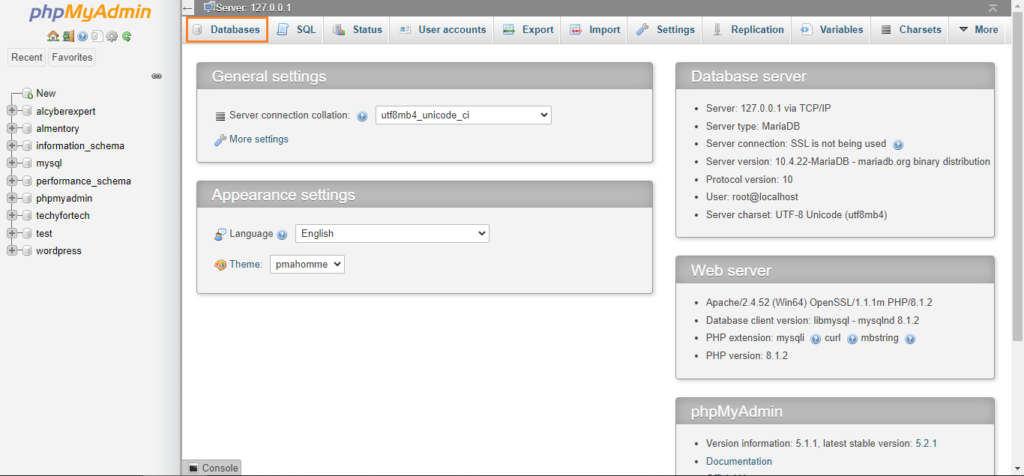Click the More settings link

pos(259,139)
